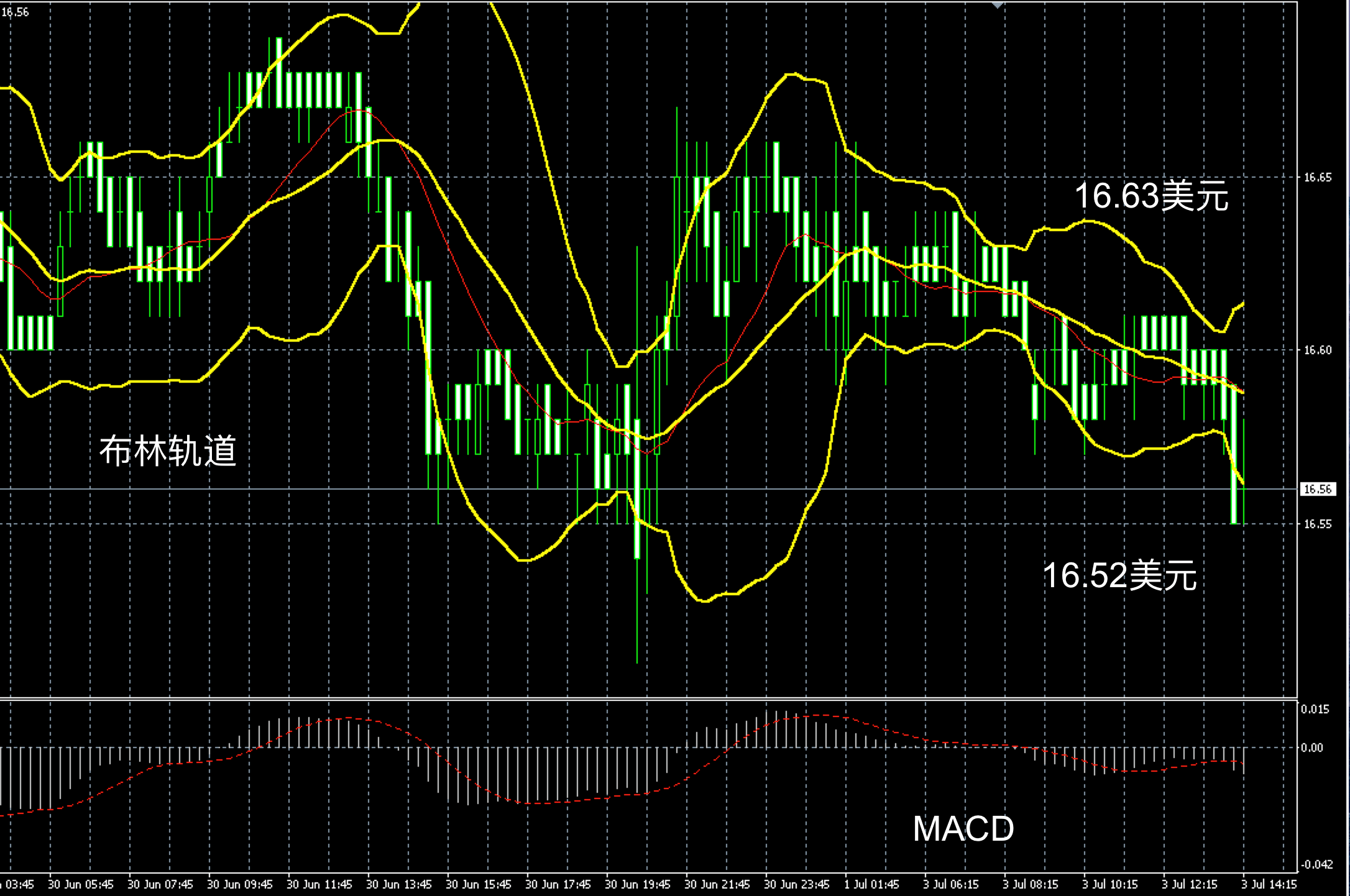The height and width of the screenshot is (896, 1350).
Task: Click the 3 Jul 12:15 time label
Action: (1190, 884)
